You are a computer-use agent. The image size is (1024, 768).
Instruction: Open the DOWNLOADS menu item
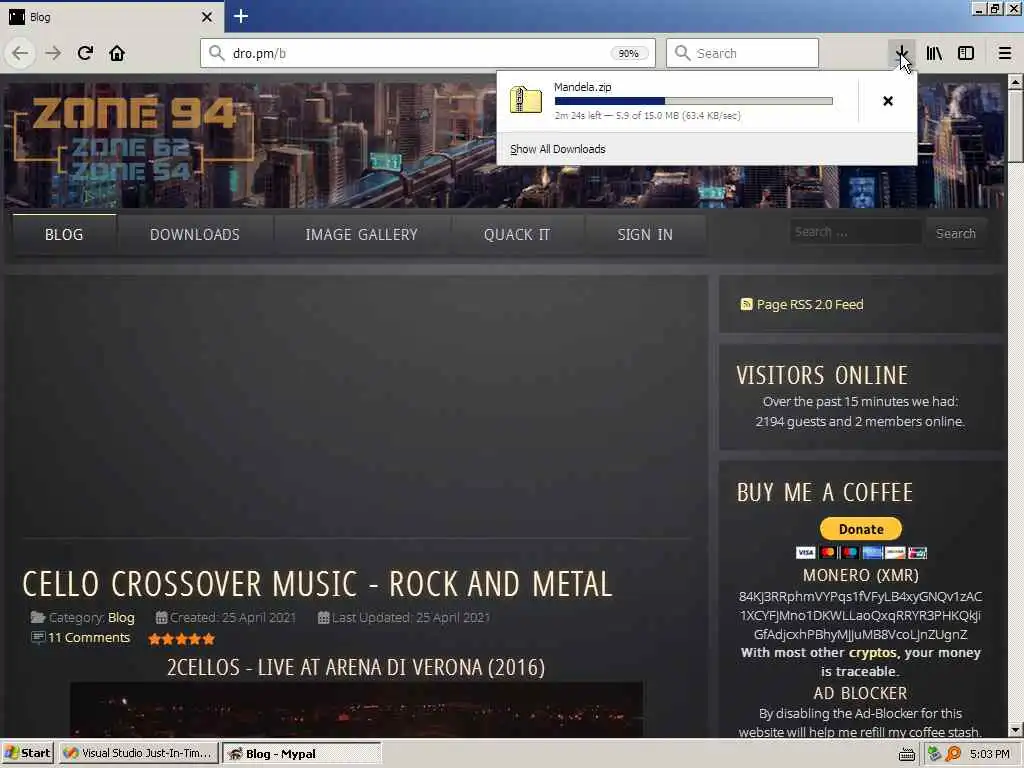coord(195,234)
